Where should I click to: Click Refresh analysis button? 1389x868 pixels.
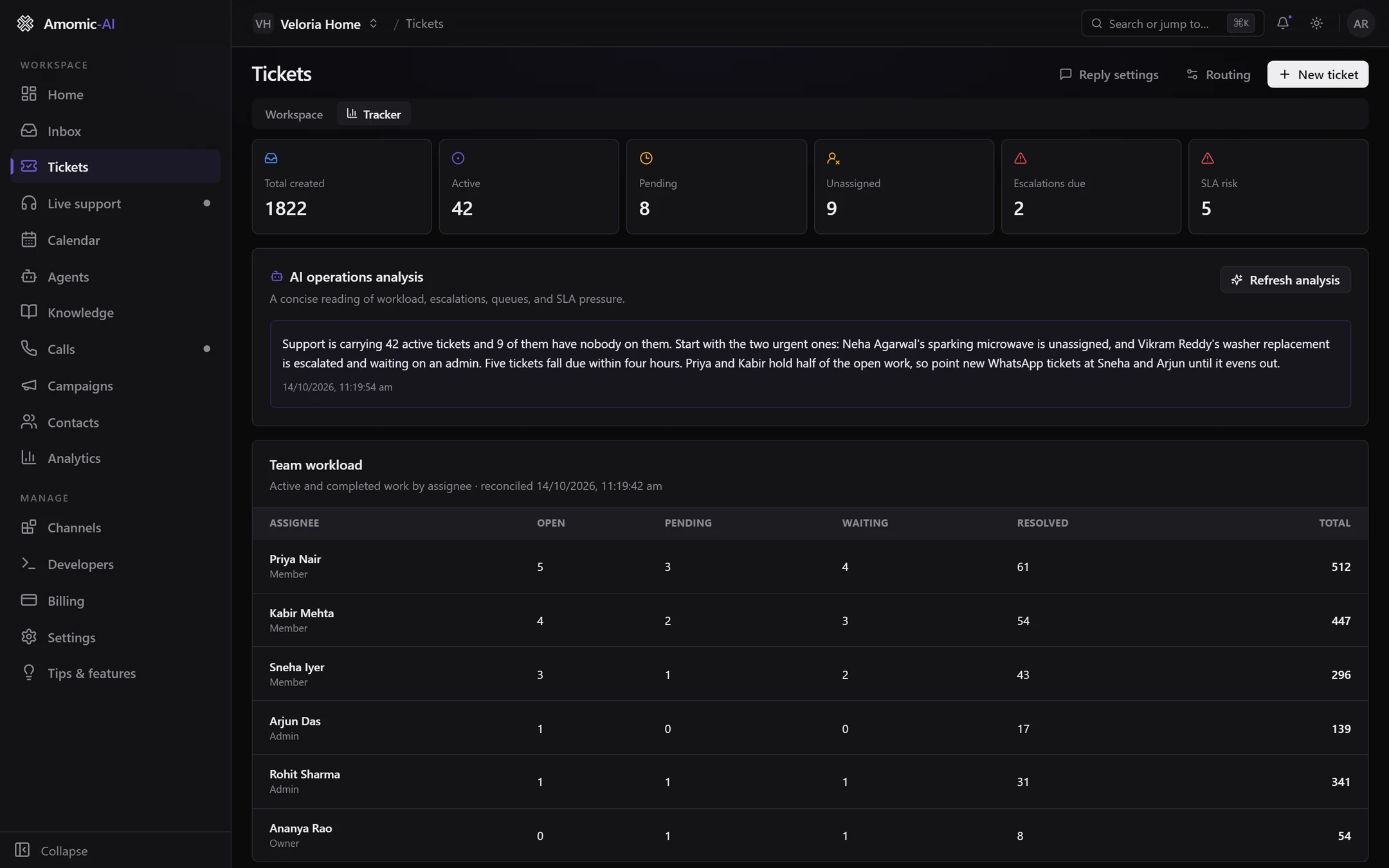(1285, 280)
